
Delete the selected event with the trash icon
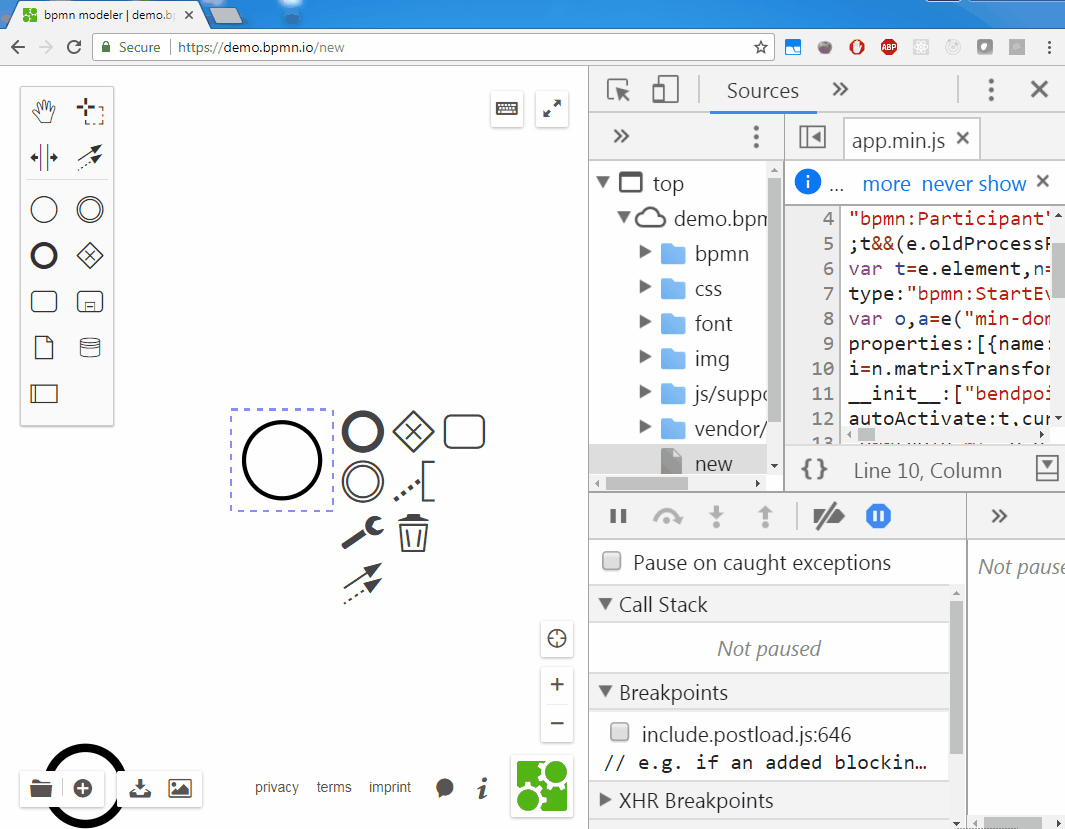pyautogui.click(x=413, y=533)
